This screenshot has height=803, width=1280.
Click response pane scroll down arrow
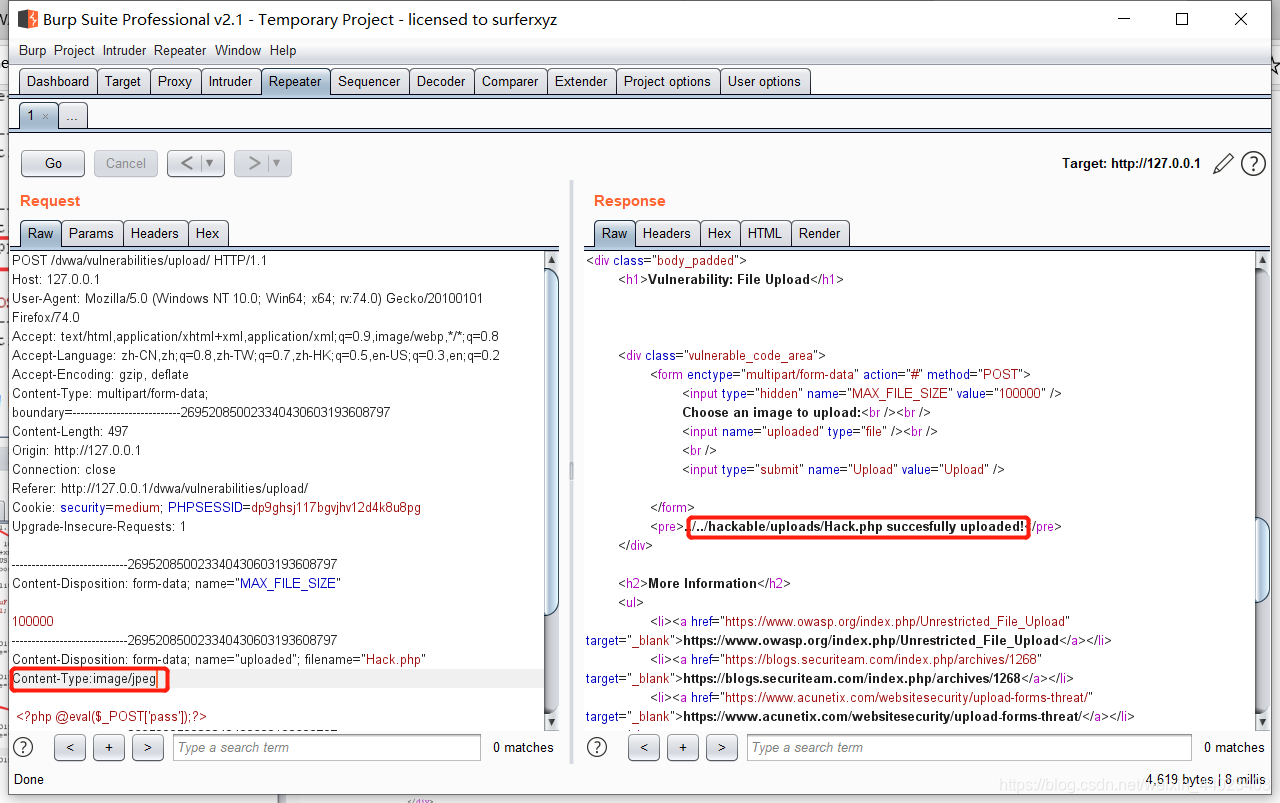point(1264,721)
